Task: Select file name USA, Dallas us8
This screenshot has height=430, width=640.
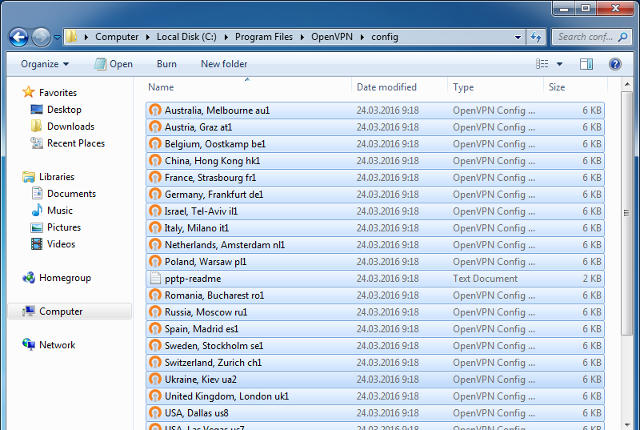Action: click(x=196, y=413)
